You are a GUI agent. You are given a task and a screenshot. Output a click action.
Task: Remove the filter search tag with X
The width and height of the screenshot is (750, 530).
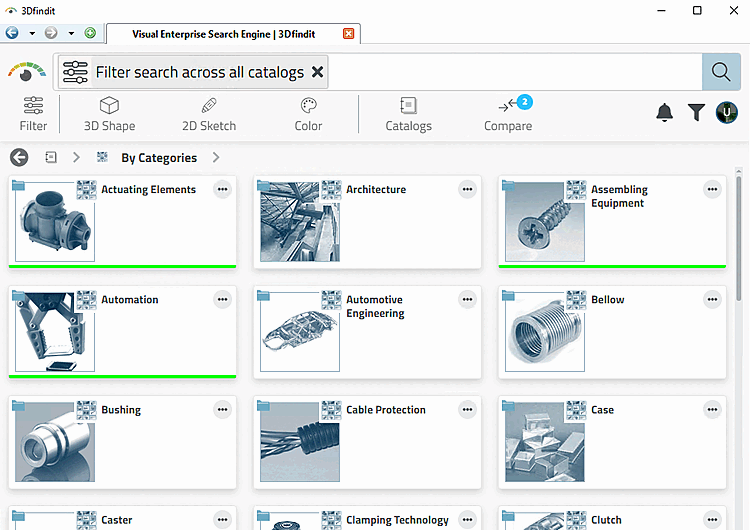(317, 72)
